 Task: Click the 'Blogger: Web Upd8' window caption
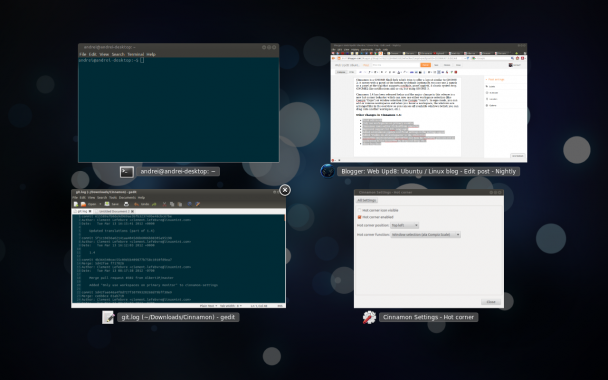[428, 171]
